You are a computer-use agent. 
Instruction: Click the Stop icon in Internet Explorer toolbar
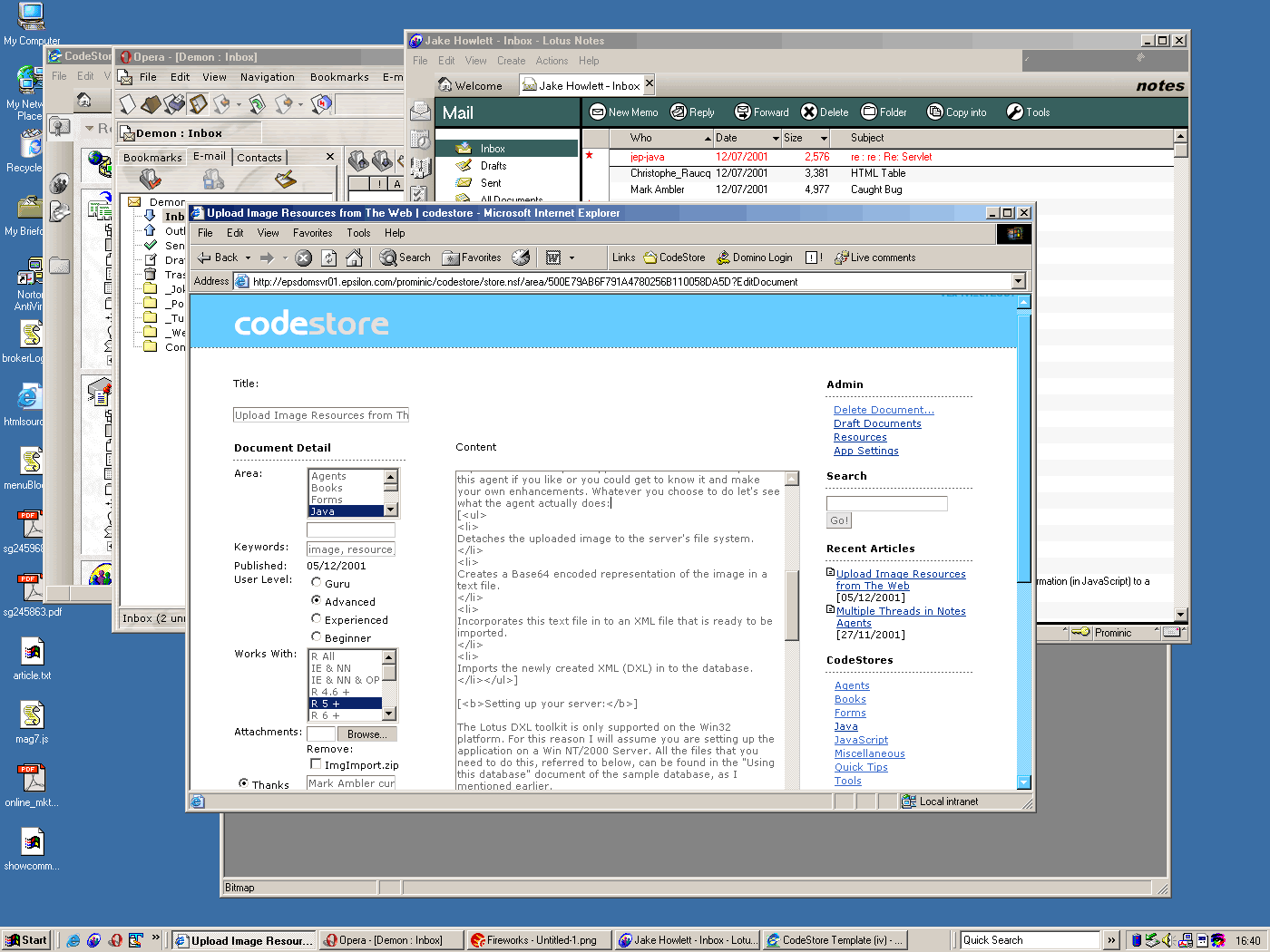pyautogui.click(x=304, y=257)
